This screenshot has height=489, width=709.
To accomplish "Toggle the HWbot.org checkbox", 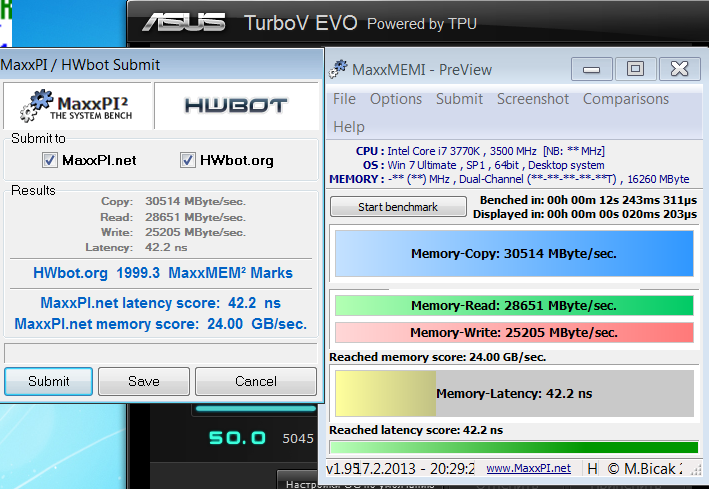I will tap(188, 160).
